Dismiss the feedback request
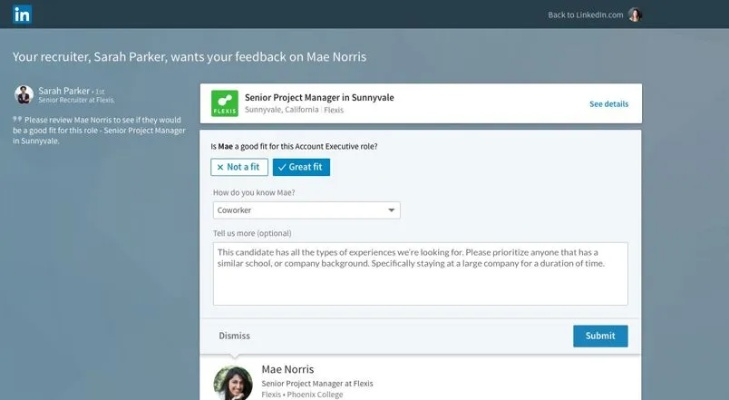This screenshot has width=729, height=400. click(x=234, y=336)
